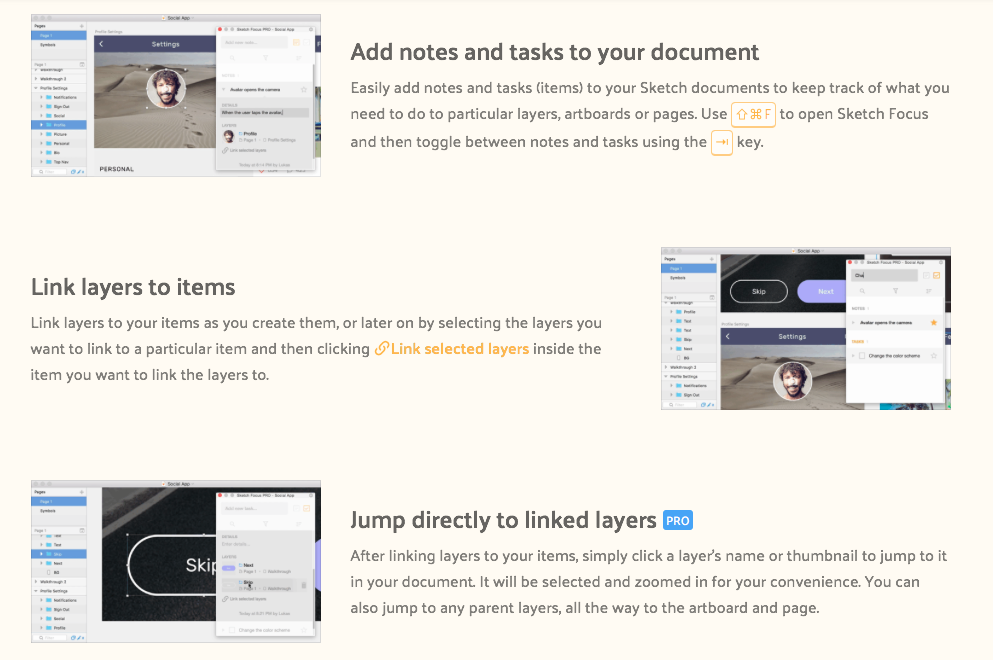993x660 pixels.
Task: Star the 'Avatar opens the camera' note, Add notes screenshot
Action: 304,89
